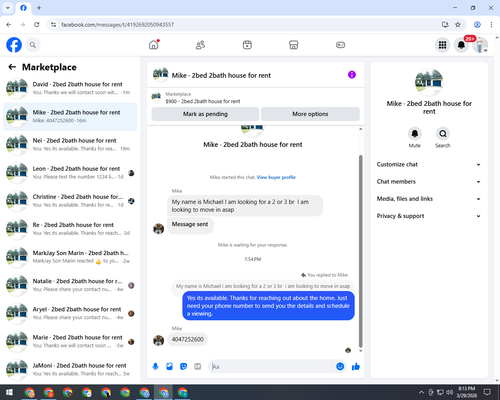Open conversation information purple icon

coord(352,75)
